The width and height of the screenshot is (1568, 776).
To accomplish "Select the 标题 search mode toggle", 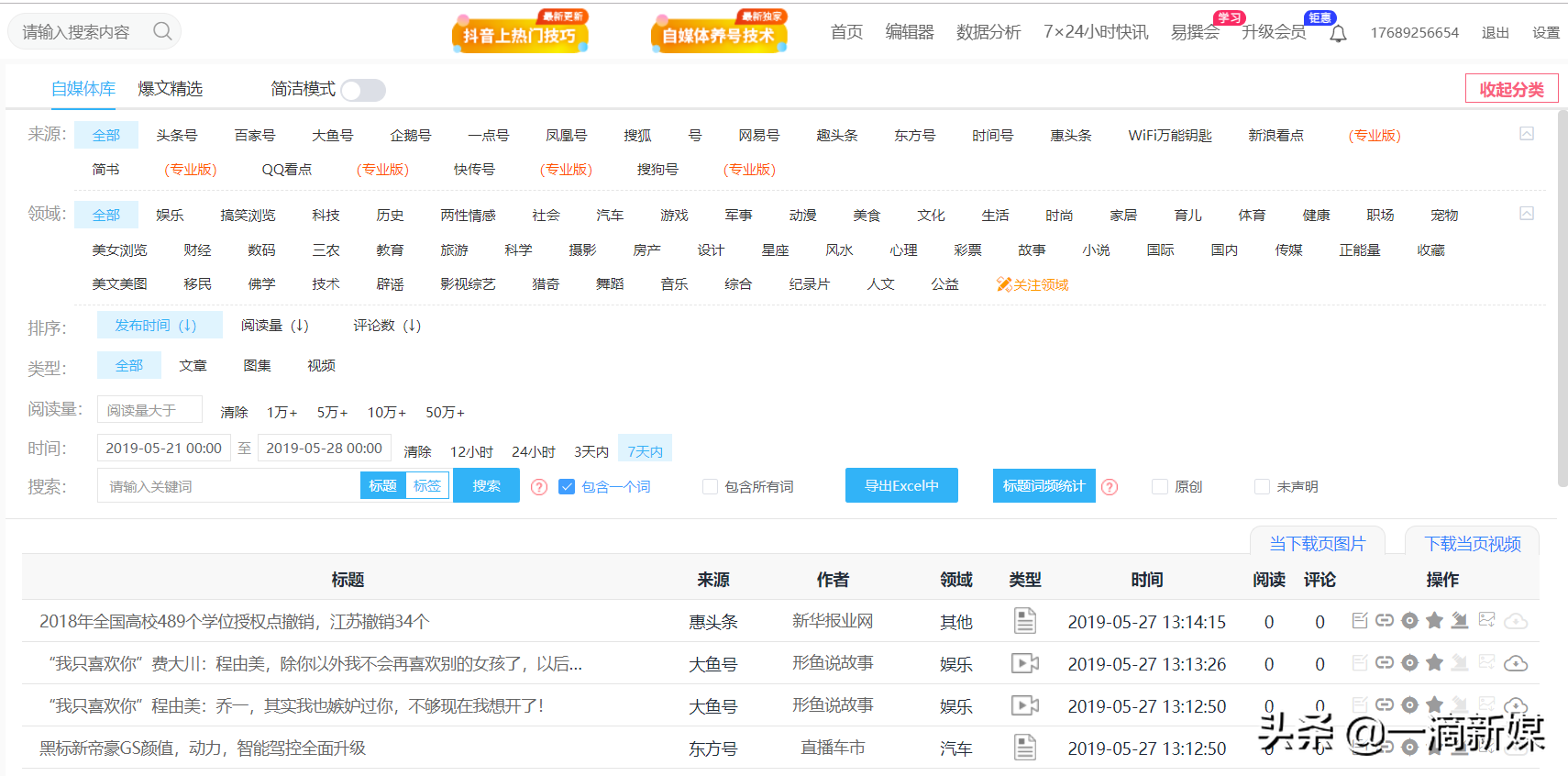I will [x=383, y=486].
